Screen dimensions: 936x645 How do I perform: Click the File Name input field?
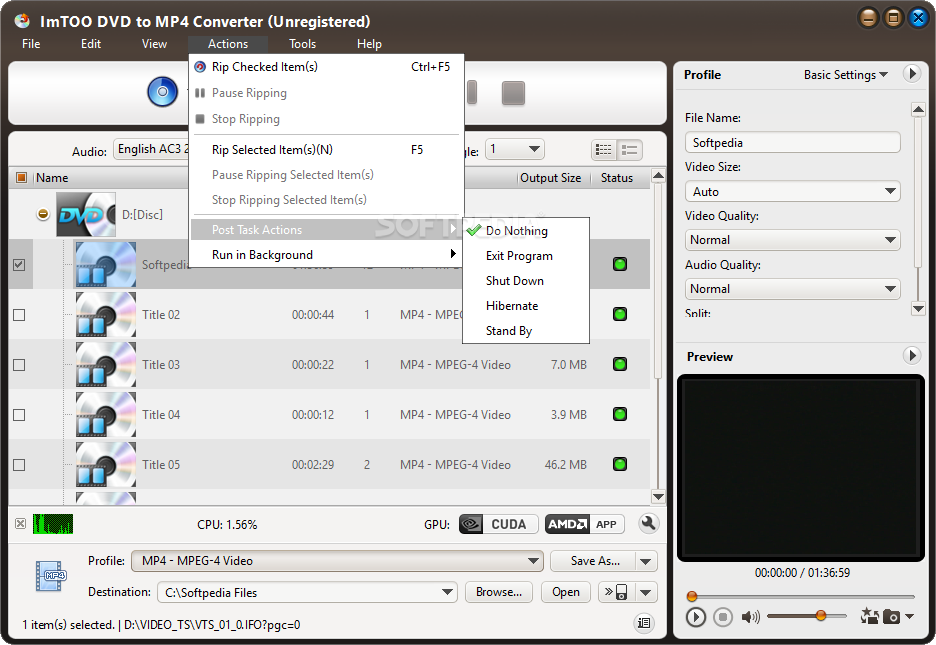click(x=792, y=143)
